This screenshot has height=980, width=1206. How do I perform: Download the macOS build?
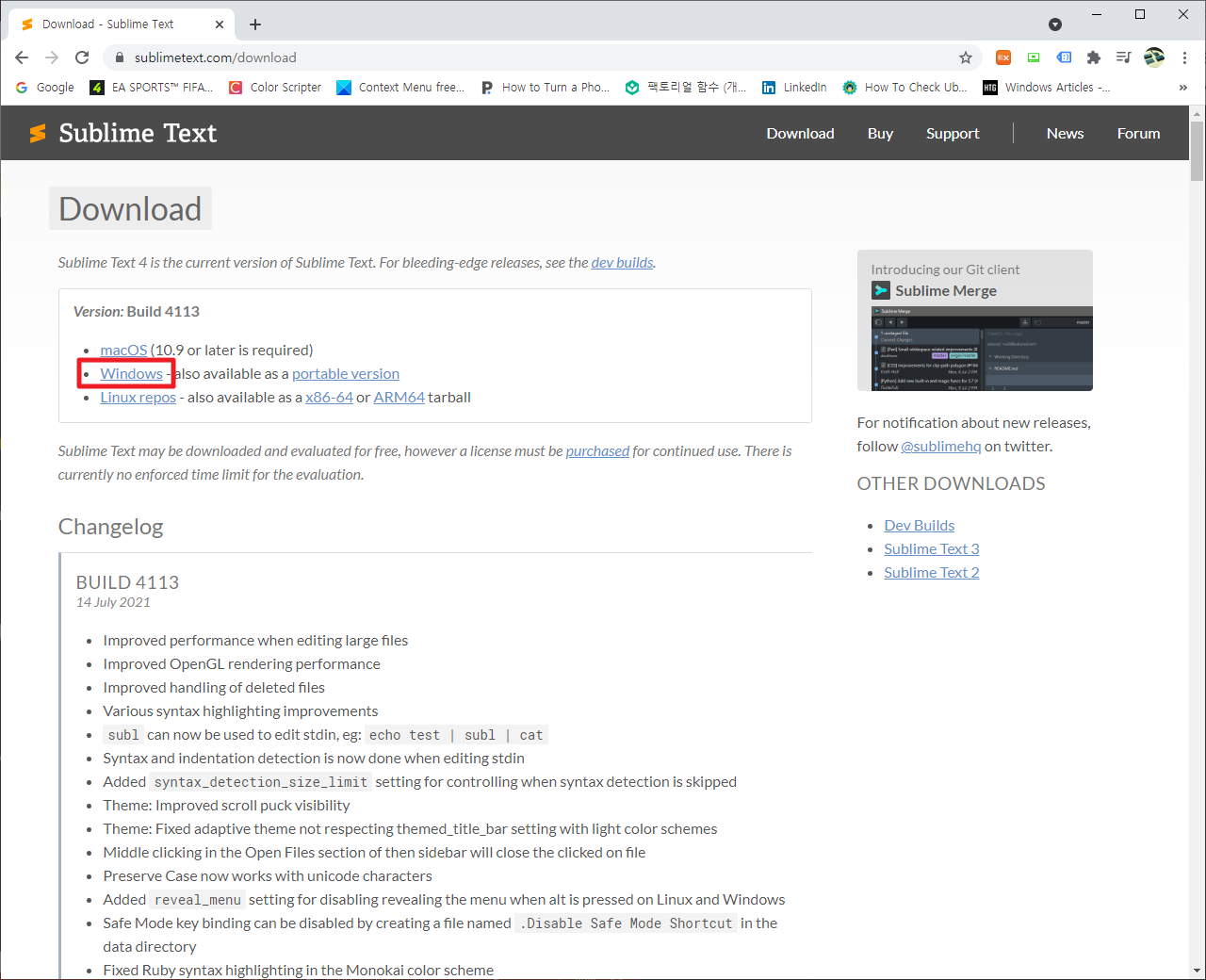tap(123, 351)
